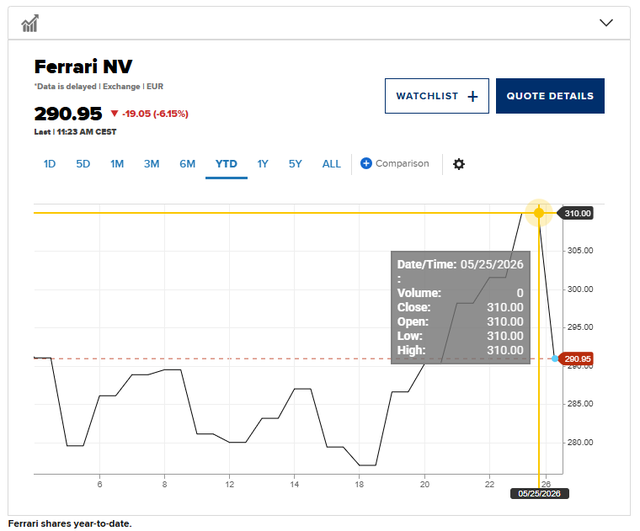Image resolution: width=640 pixels, height=531 pixels.
Task: Click the x-axis label 22
Action: pos(489,484)
